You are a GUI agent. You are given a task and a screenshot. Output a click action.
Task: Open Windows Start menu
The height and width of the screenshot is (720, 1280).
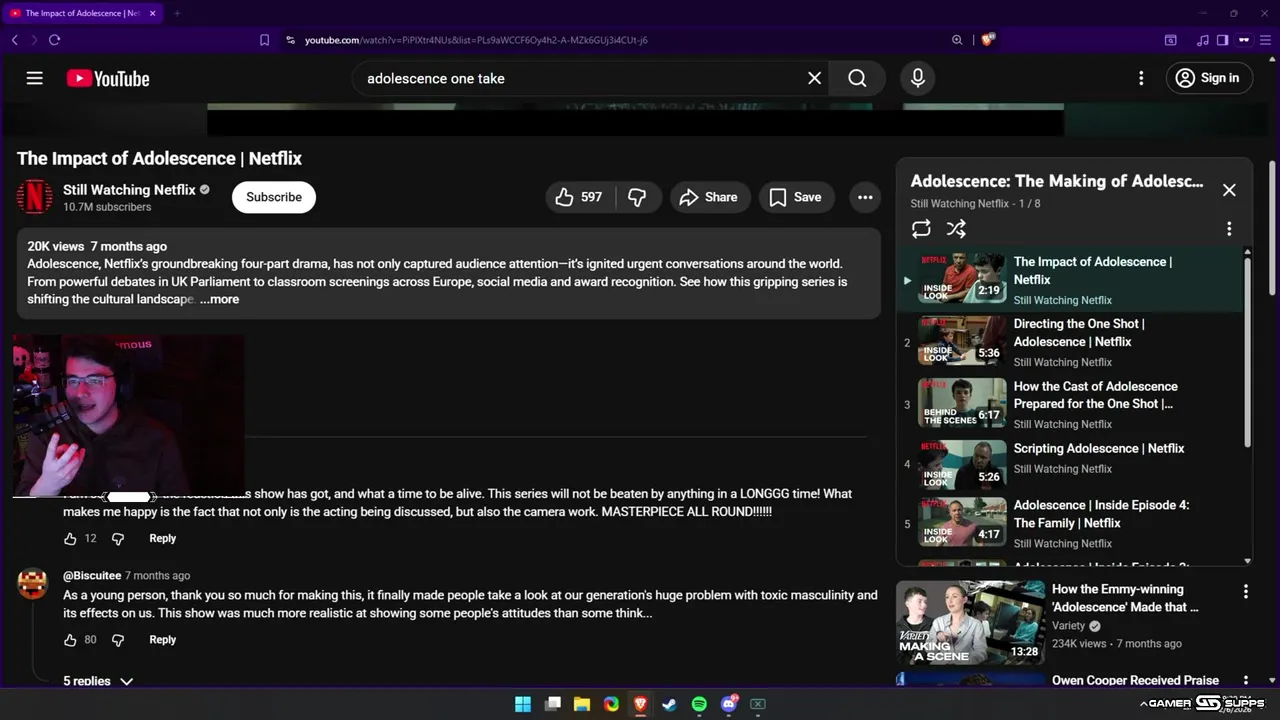click(x=523, y=704)
